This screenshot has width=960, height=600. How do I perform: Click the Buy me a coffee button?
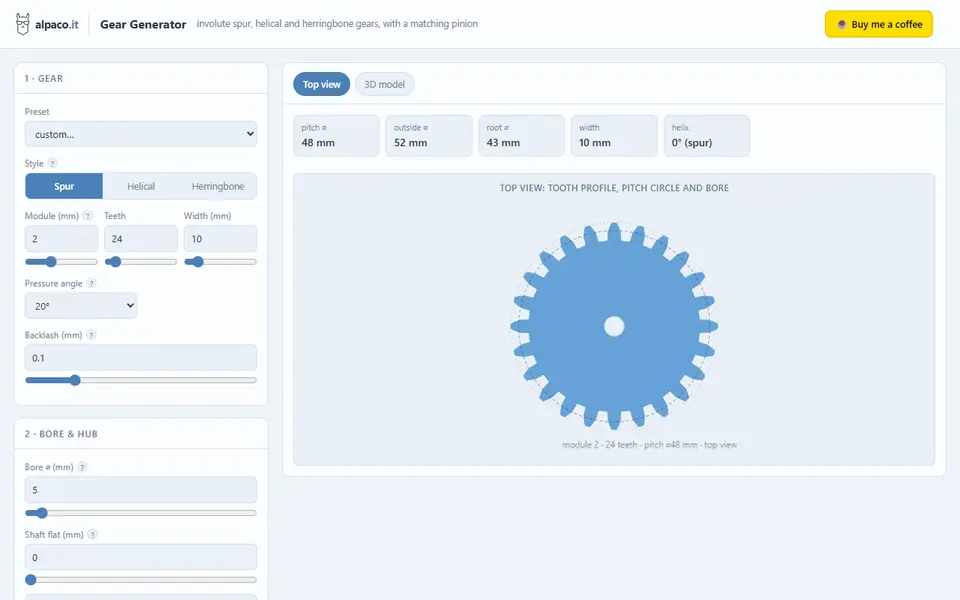[x=879, y=24]
